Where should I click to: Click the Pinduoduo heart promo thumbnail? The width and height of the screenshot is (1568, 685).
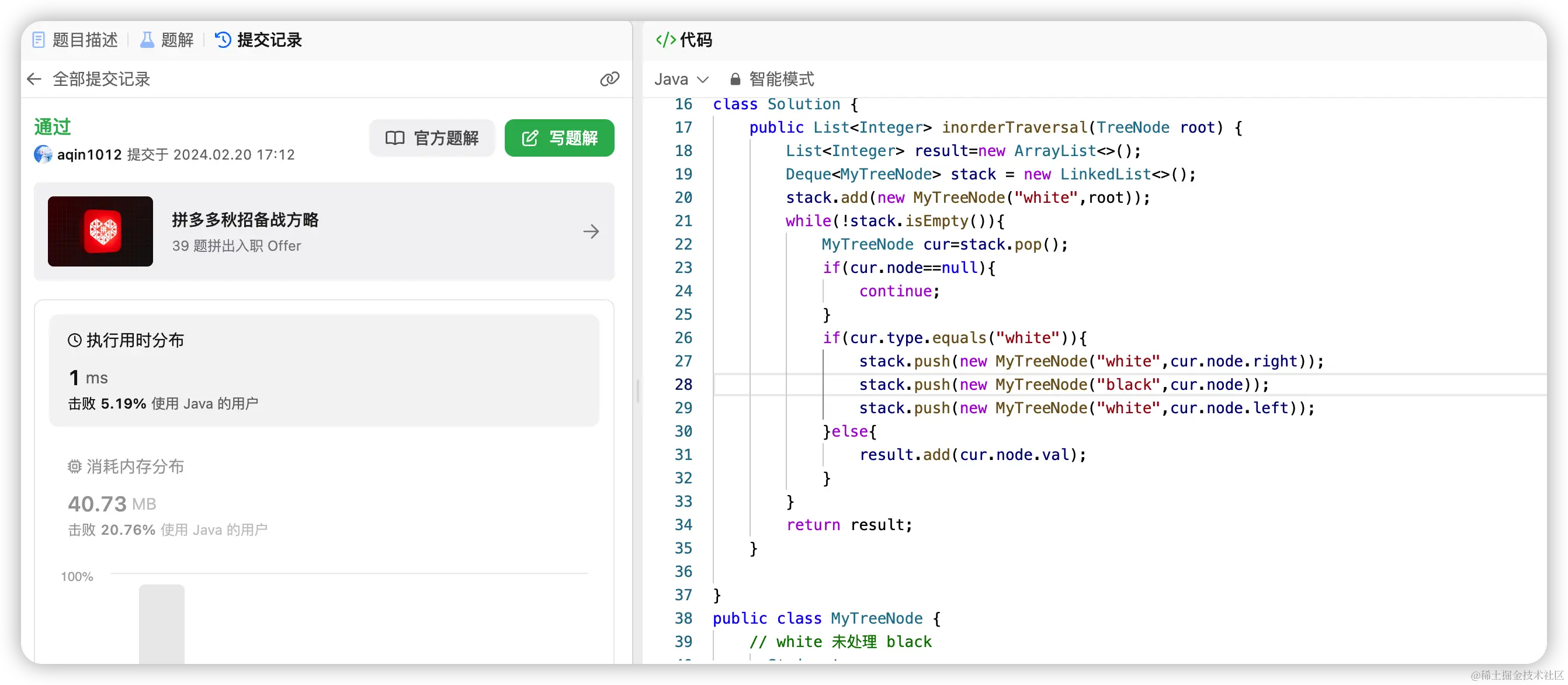click(x=100, y=231)
